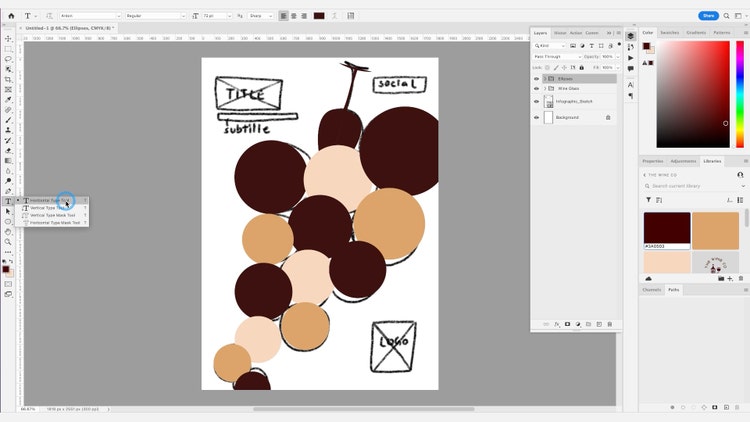The height and width of the screenshot is (422, 750).
Task: Pick the Zoom tool in the toolbar
Action: pos(8,241)
